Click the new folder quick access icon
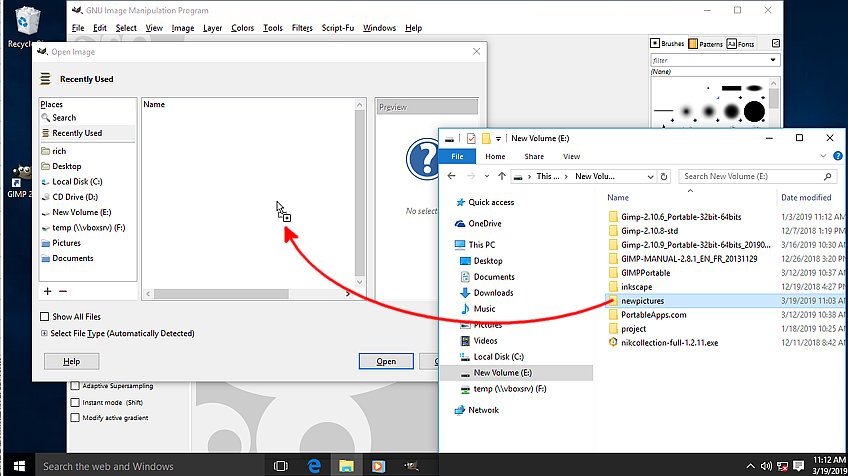This screenshot has height=476, width=848. pos(486,138)
